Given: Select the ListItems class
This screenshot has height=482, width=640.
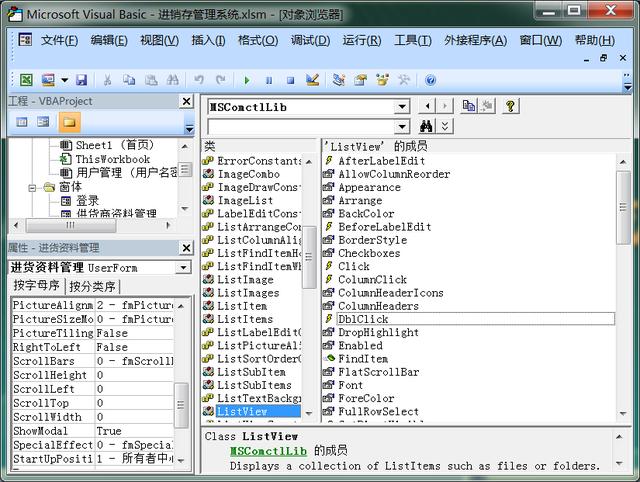Looking at the screenshot, I should click(x=245, y=319).
